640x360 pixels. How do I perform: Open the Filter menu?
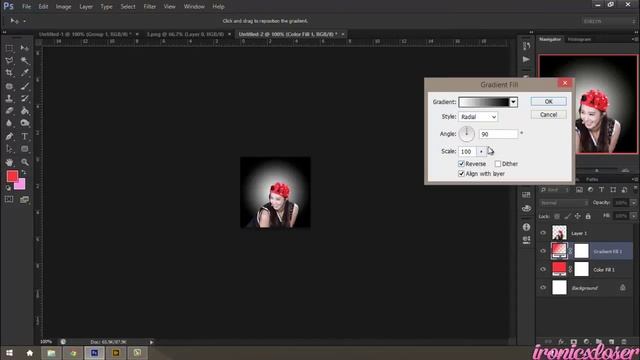point(149,7)
